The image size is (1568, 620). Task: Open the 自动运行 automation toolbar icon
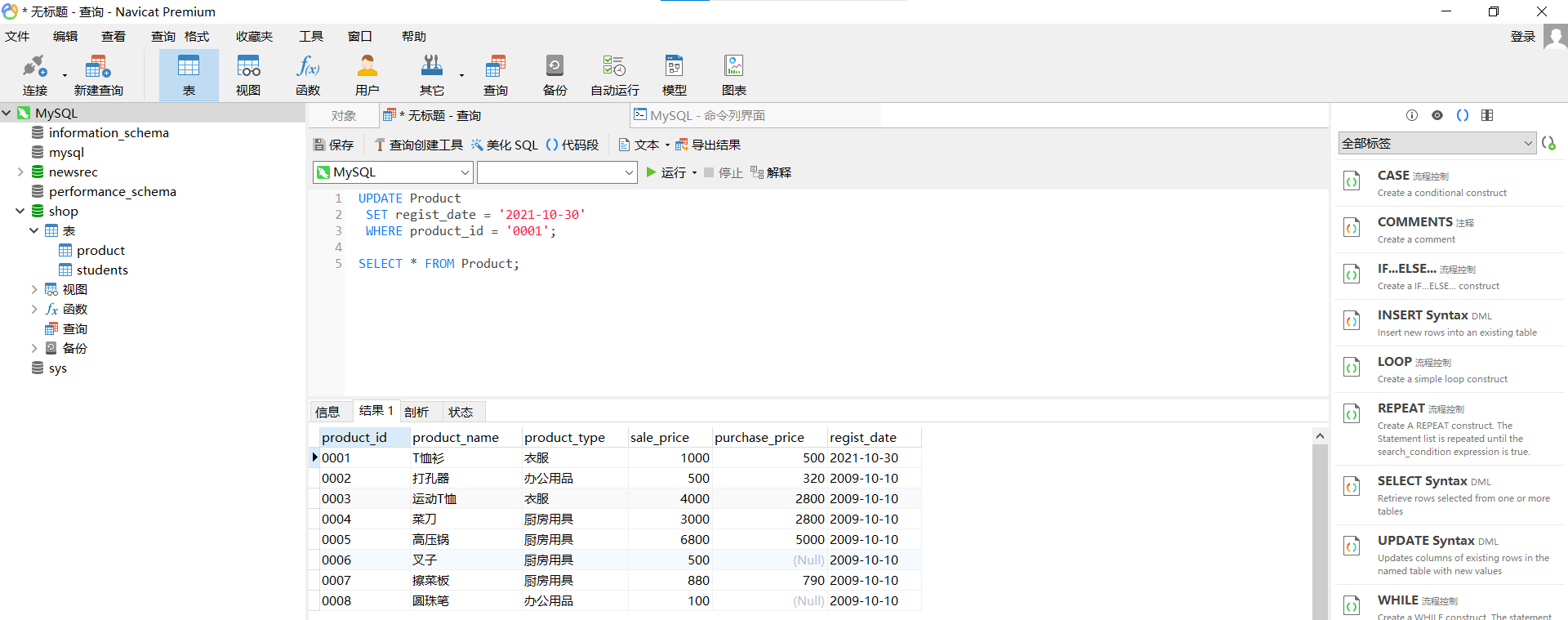615,75
